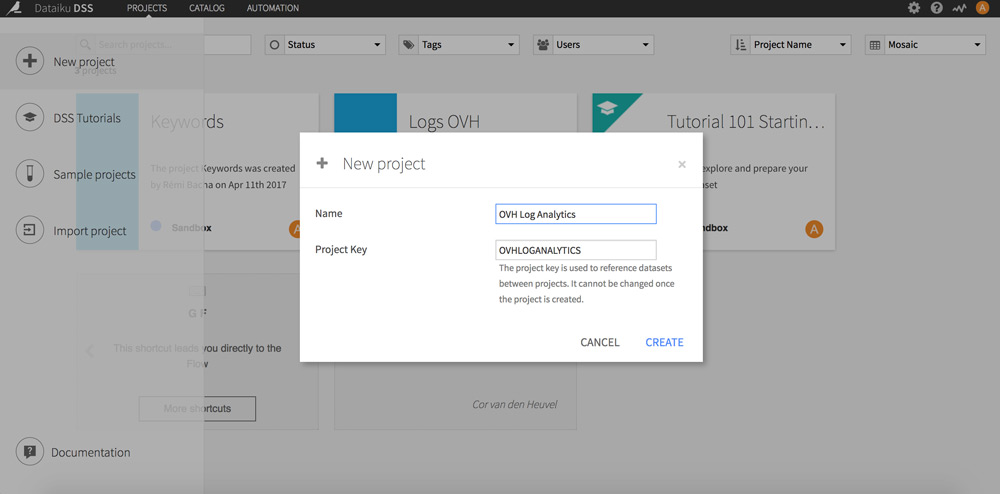Image resolution: width=1000 pixels, height=494 pixels.
Task: Open the Status filter dropdown
Action: (x=325, y=45)
